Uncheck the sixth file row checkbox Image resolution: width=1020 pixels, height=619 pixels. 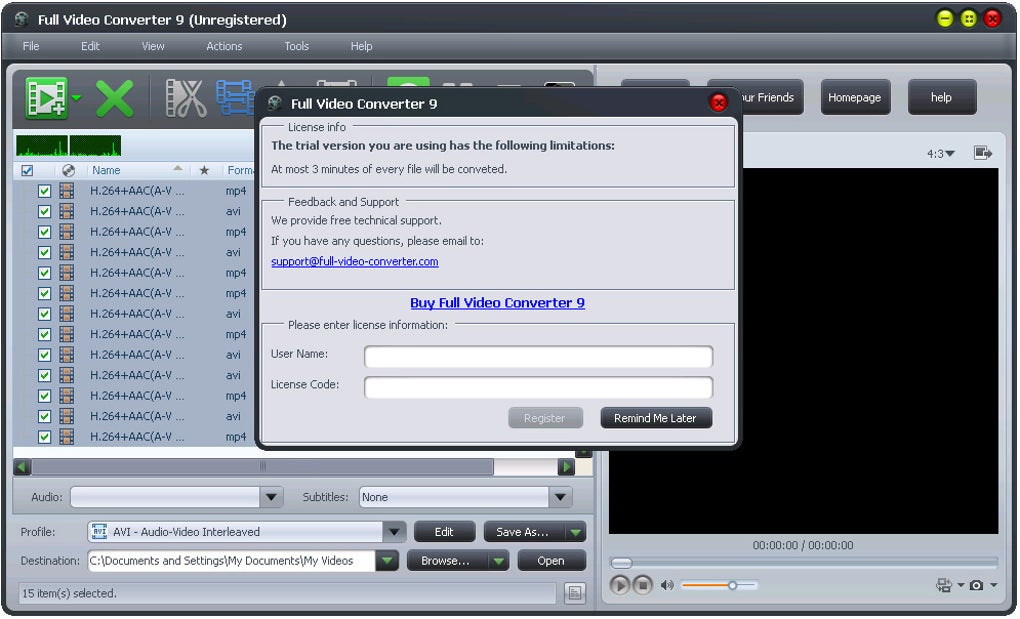(x=44, y=293)
